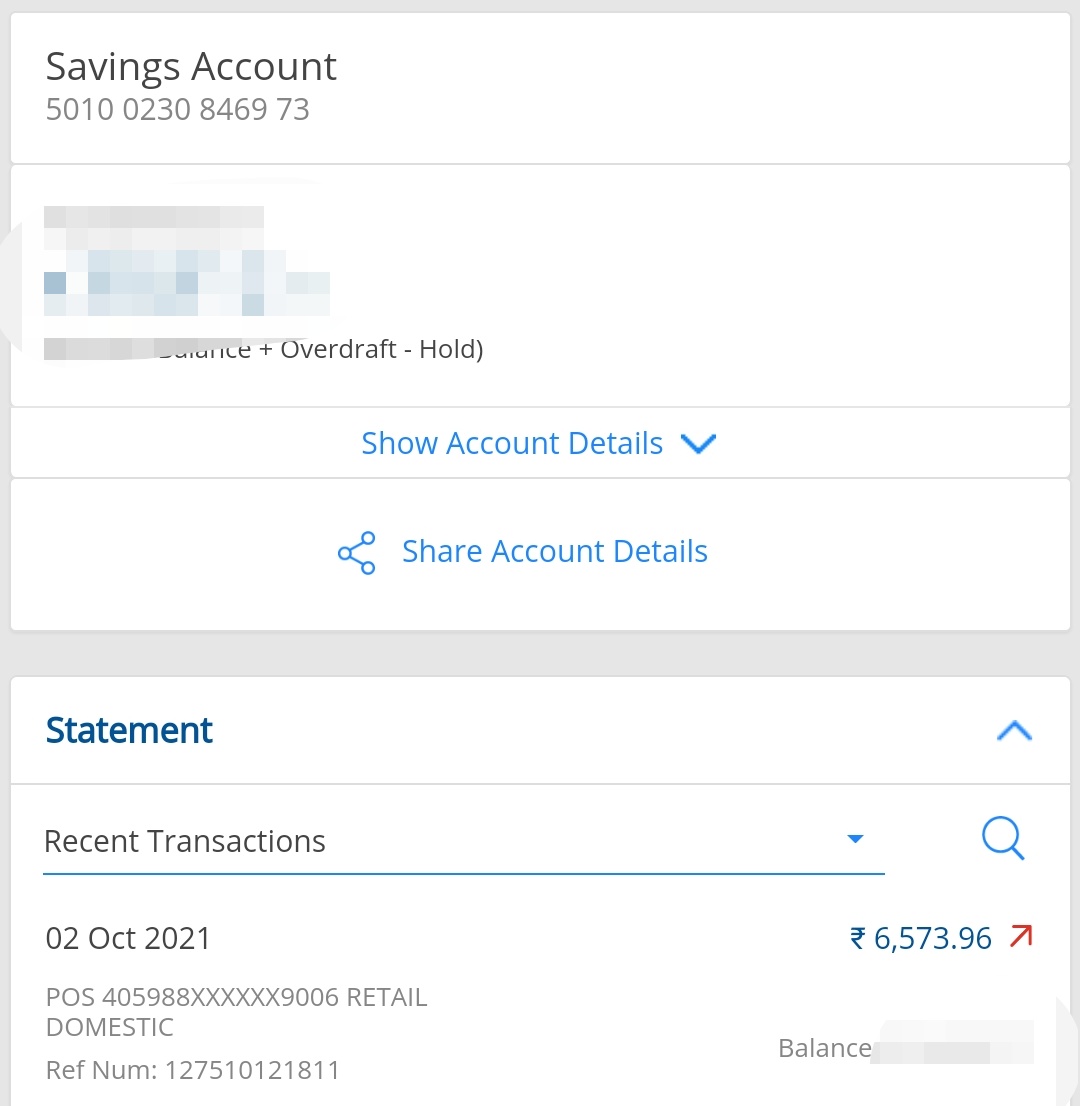The width and height of the screenshot is (1080, 1106).
Task: Click the Balance + Overdraft - Hold caption
Action: click(320, 350)
